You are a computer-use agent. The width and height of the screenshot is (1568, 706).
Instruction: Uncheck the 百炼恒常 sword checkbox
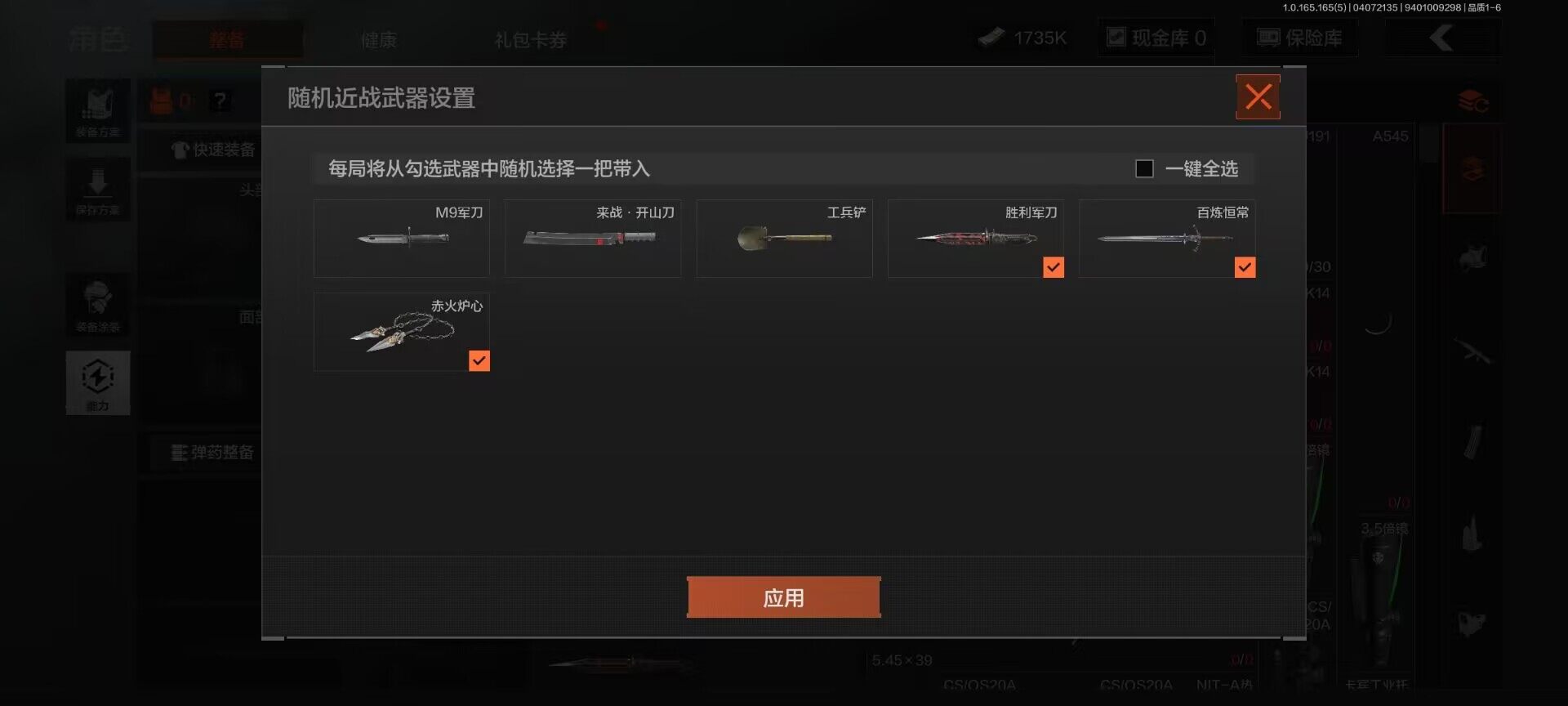point(1245,267)
